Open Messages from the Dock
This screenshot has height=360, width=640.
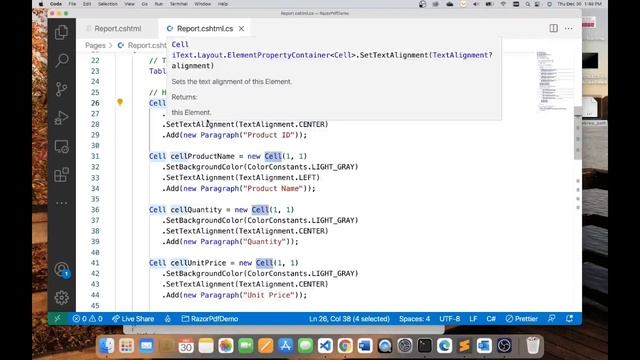coord(305,346)
